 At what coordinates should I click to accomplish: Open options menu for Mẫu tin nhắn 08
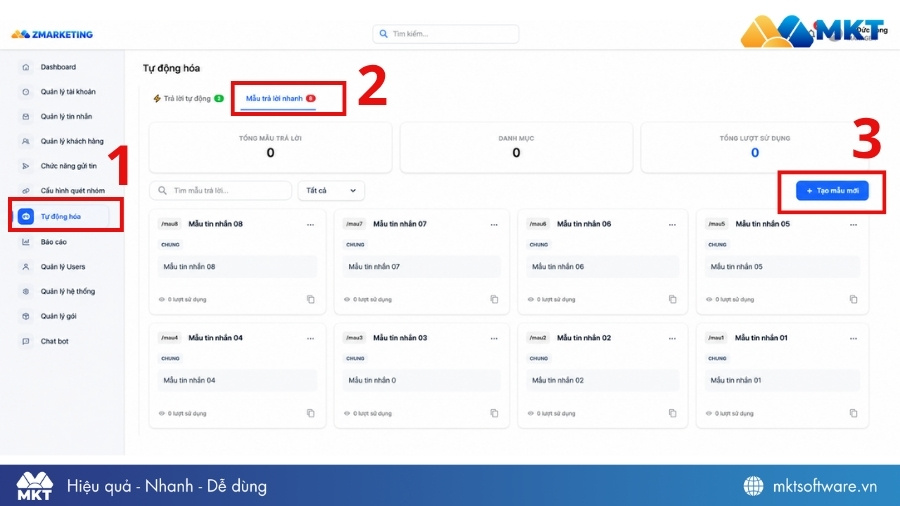click(311, 225)
